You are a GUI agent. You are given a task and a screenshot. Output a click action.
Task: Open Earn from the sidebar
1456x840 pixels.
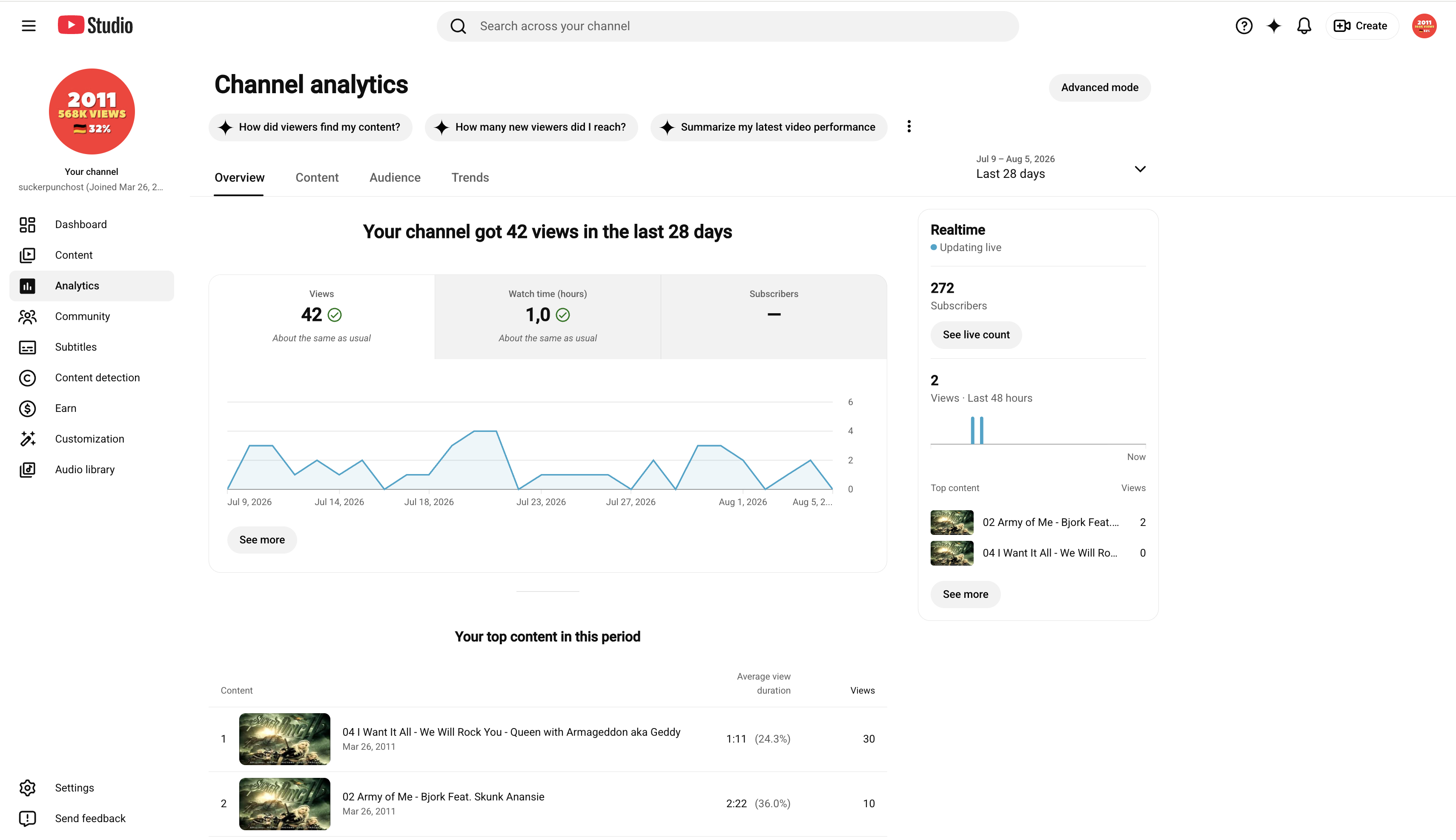point(92,408)
